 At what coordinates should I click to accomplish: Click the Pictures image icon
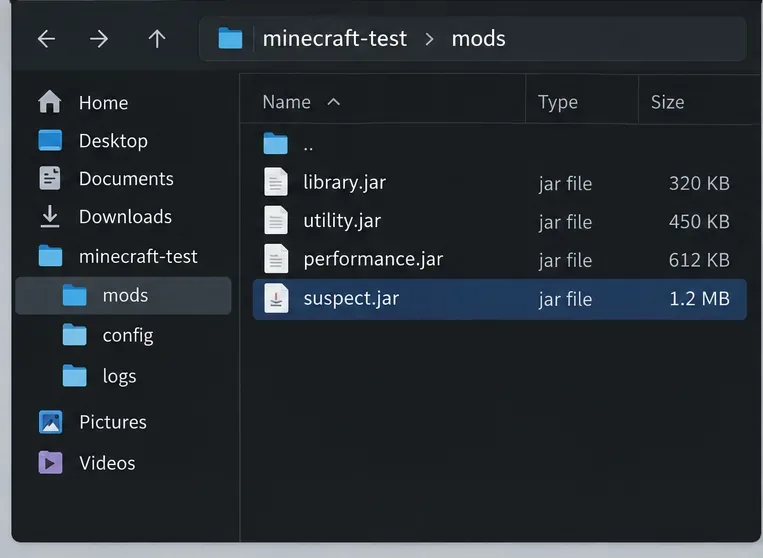pyautogui.click(x=50, y=422)
